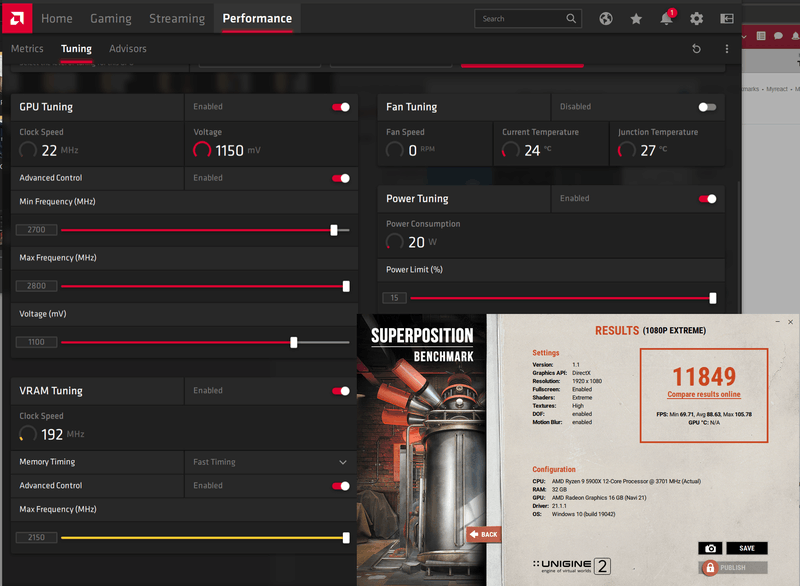
Task: Toggle VRAM Advanced Control switch
Action: tap(341, 486)
